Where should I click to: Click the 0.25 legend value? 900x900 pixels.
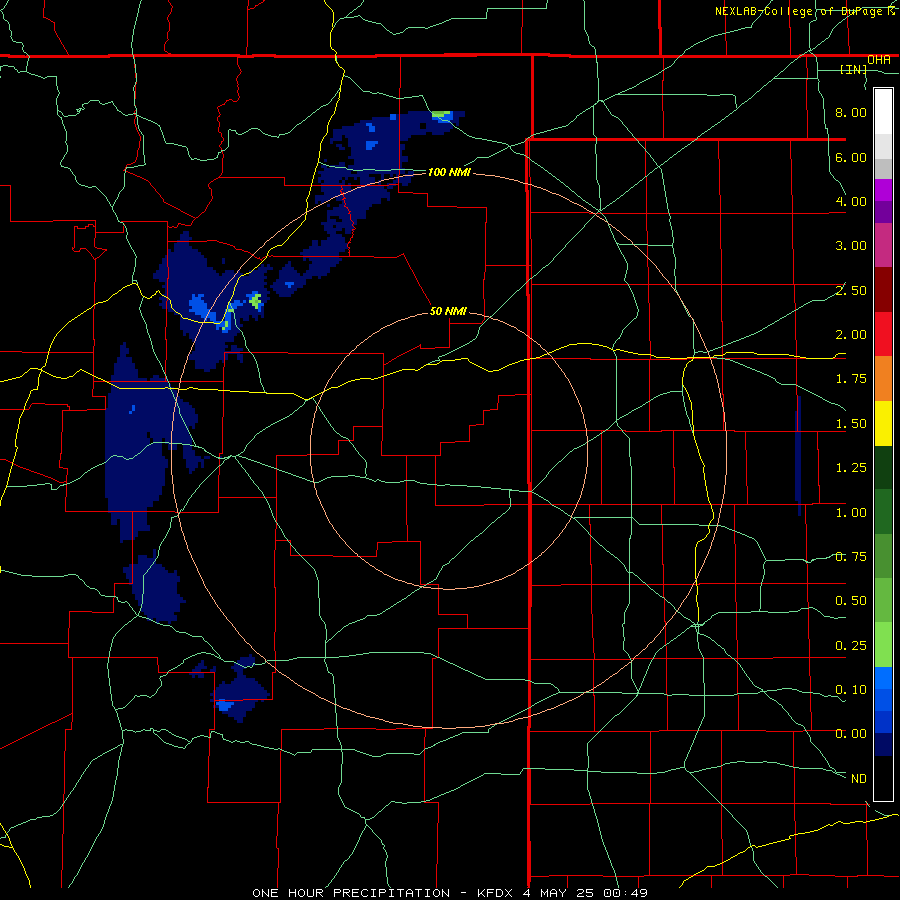[851, 646]
